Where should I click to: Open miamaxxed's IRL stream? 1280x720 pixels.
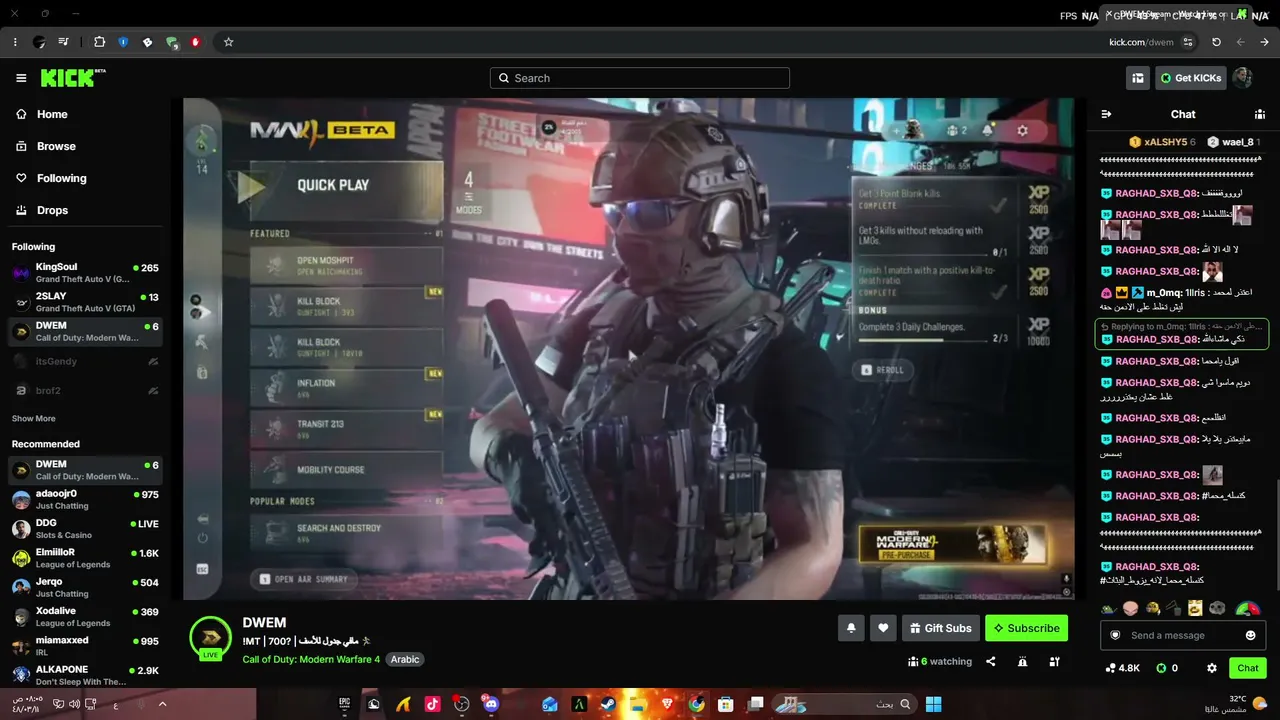85,646
